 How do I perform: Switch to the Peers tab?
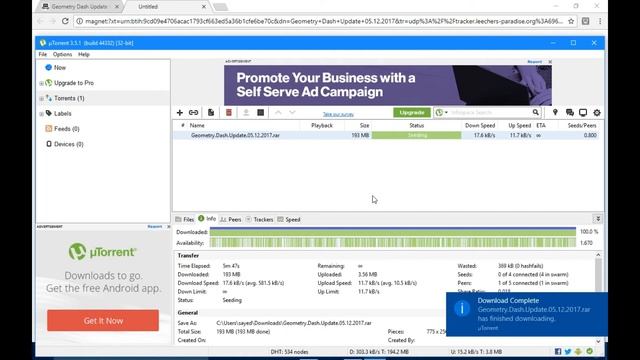coord(231,220)
